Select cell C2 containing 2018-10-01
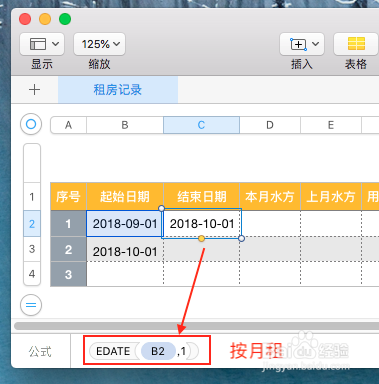Image resolution: width=379 pixels, height=384 pixels. (x=202, y=224)
